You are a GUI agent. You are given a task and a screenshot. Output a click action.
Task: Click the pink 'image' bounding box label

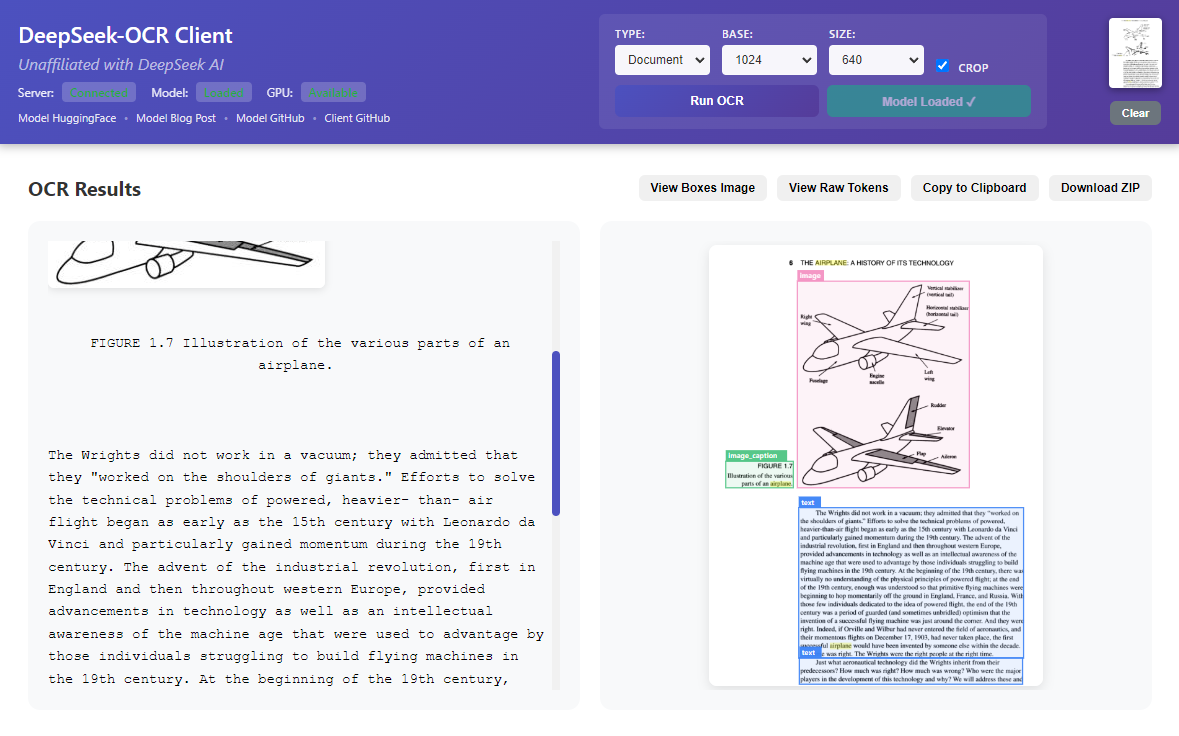pos(810,275)
